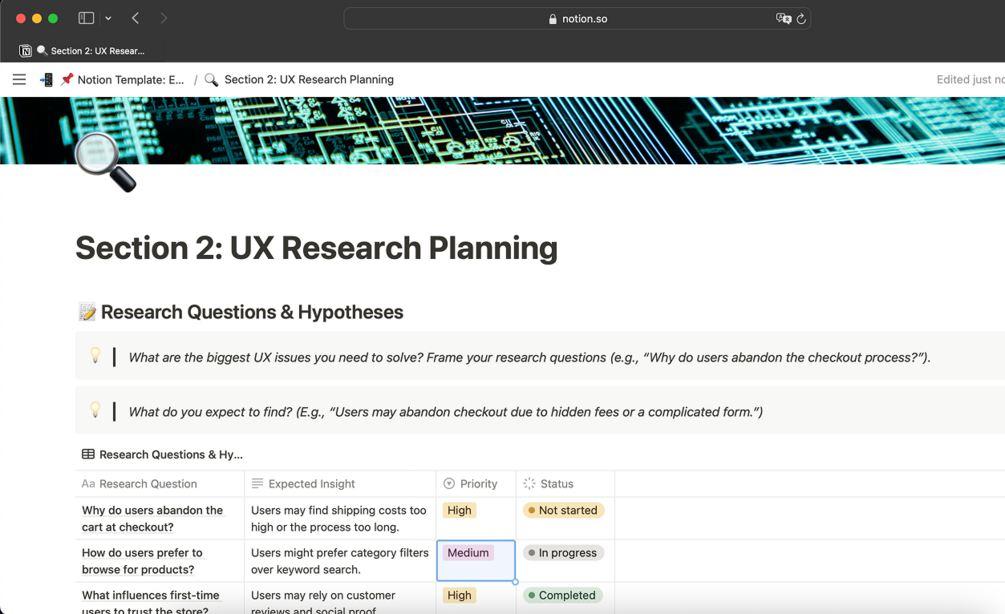Click the page reload icon in address bar
This screenshot has height=614, width=1005.
801,19
